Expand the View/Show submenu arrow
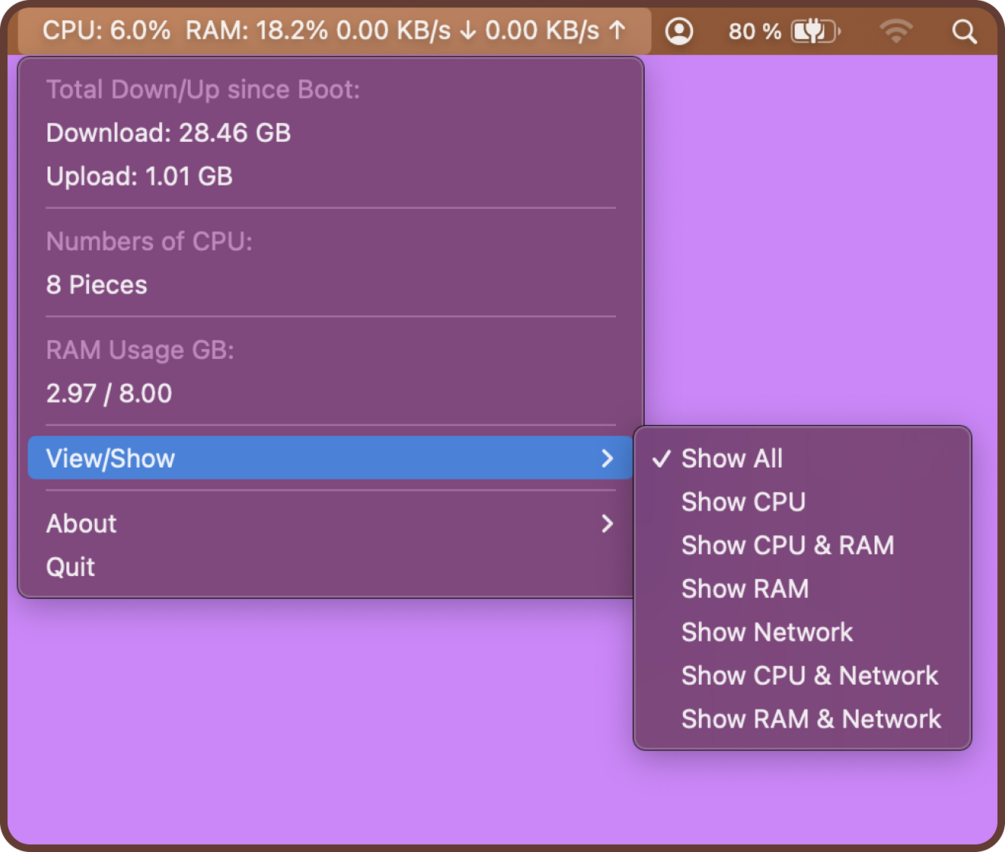 607,459
